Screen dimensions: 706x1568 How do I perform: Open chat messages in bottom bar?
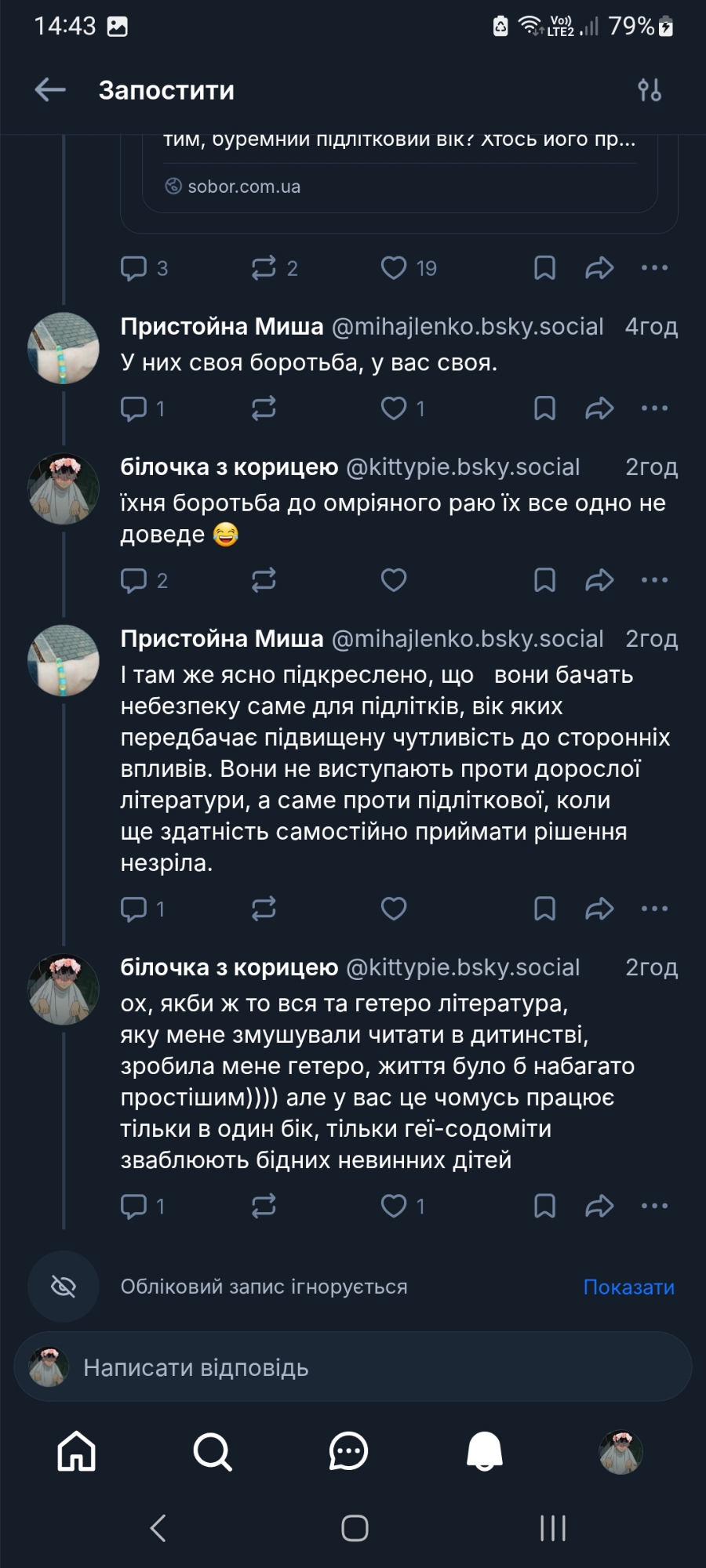(x=348, y=1451)
